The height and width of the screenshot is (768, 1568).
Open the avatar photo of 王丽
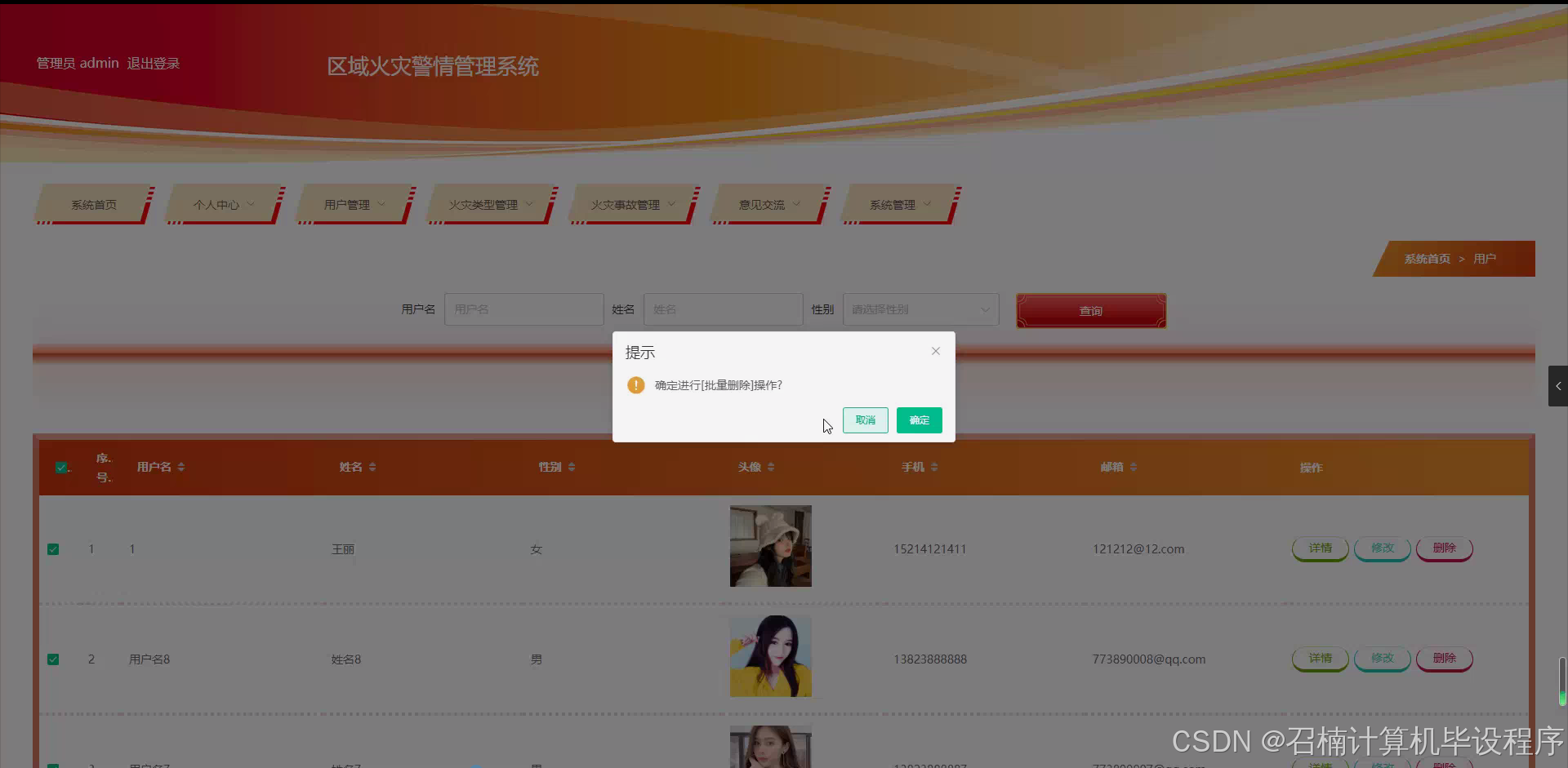[771, 546]
